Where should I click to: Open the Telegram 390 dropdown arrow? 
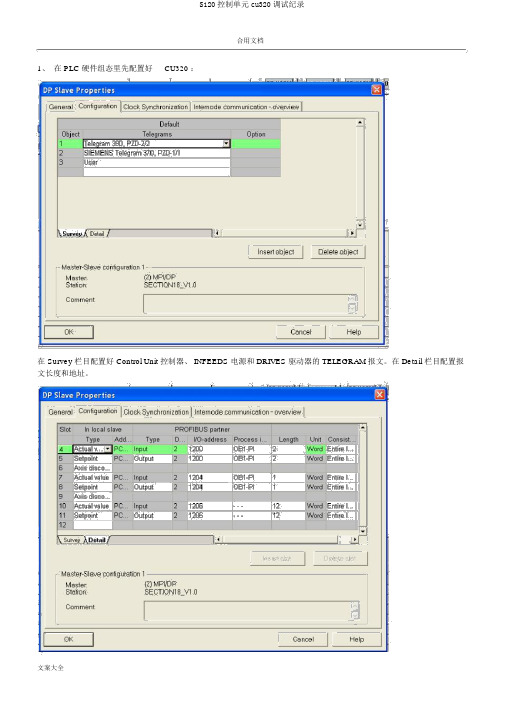click(226, 143)
